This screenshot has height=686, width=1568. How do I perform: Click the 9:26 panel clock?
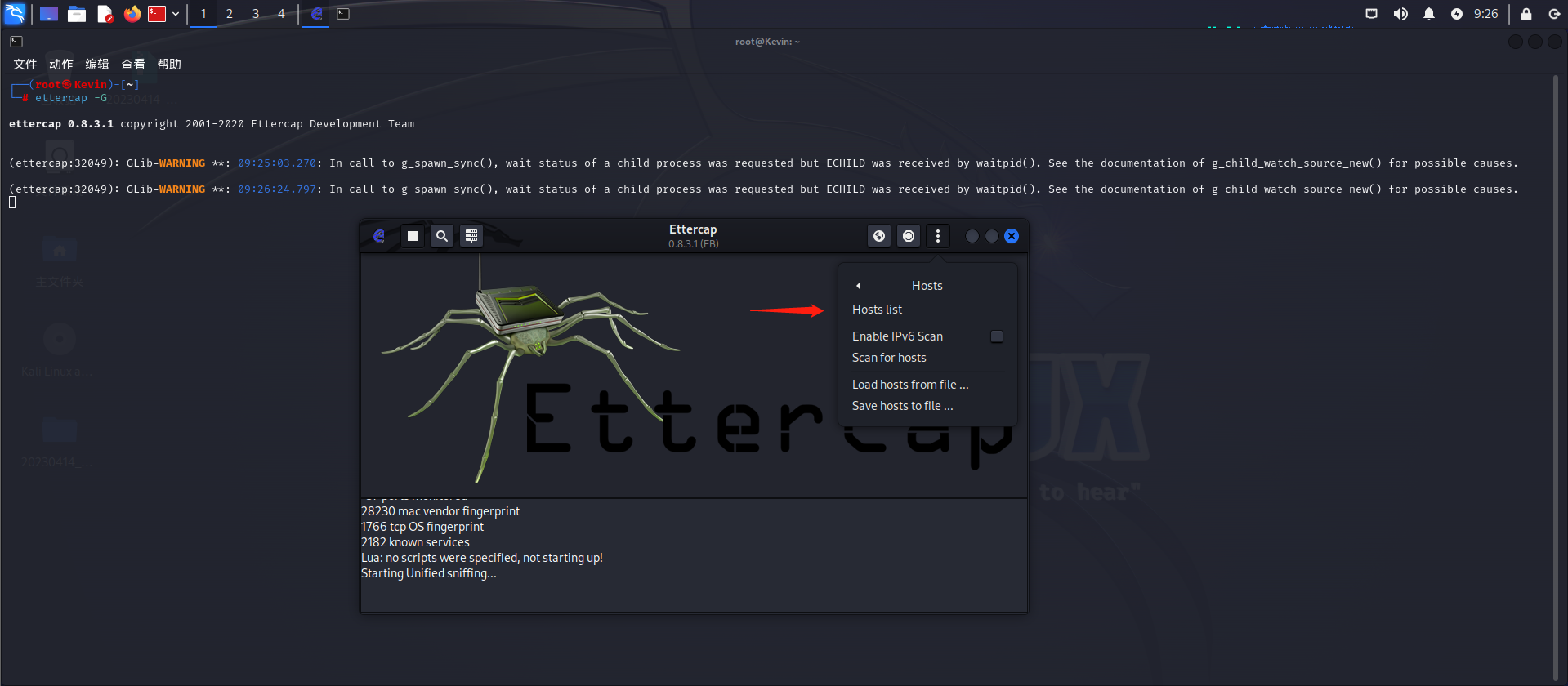(x=1486, y=14)
